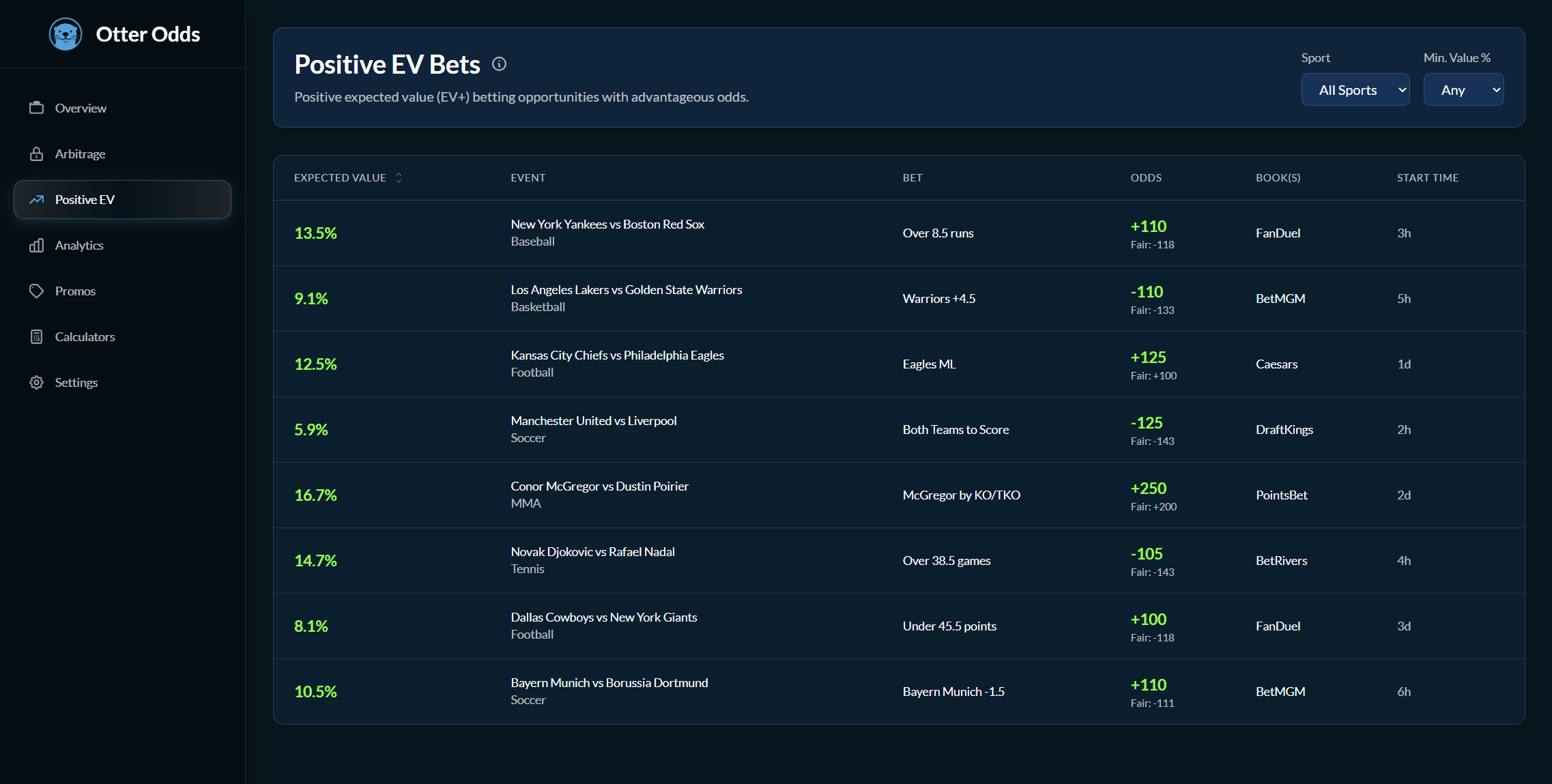Click the 13.5% expected value

(316, 233)
